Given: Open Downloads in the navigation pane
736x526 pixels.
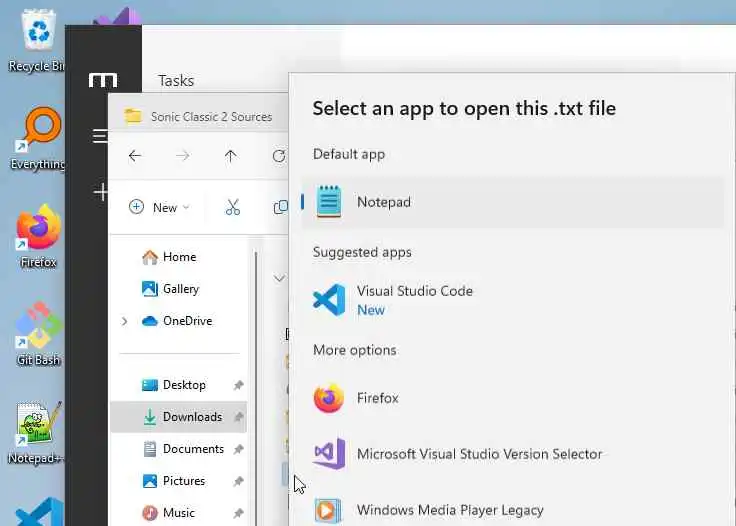Looking at the screenshot, I should click(x=178, y=417).
